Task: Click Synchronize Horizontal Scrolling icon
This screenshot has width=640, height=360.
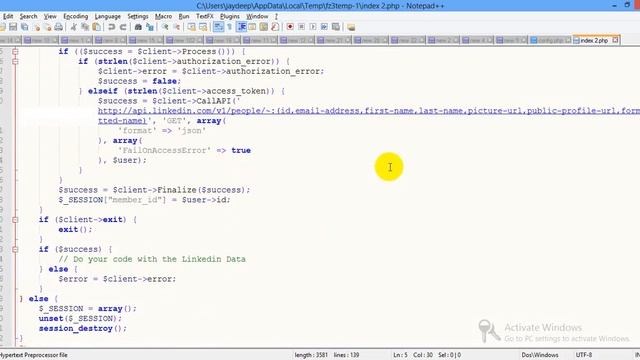Action: (x=203, y=27)
